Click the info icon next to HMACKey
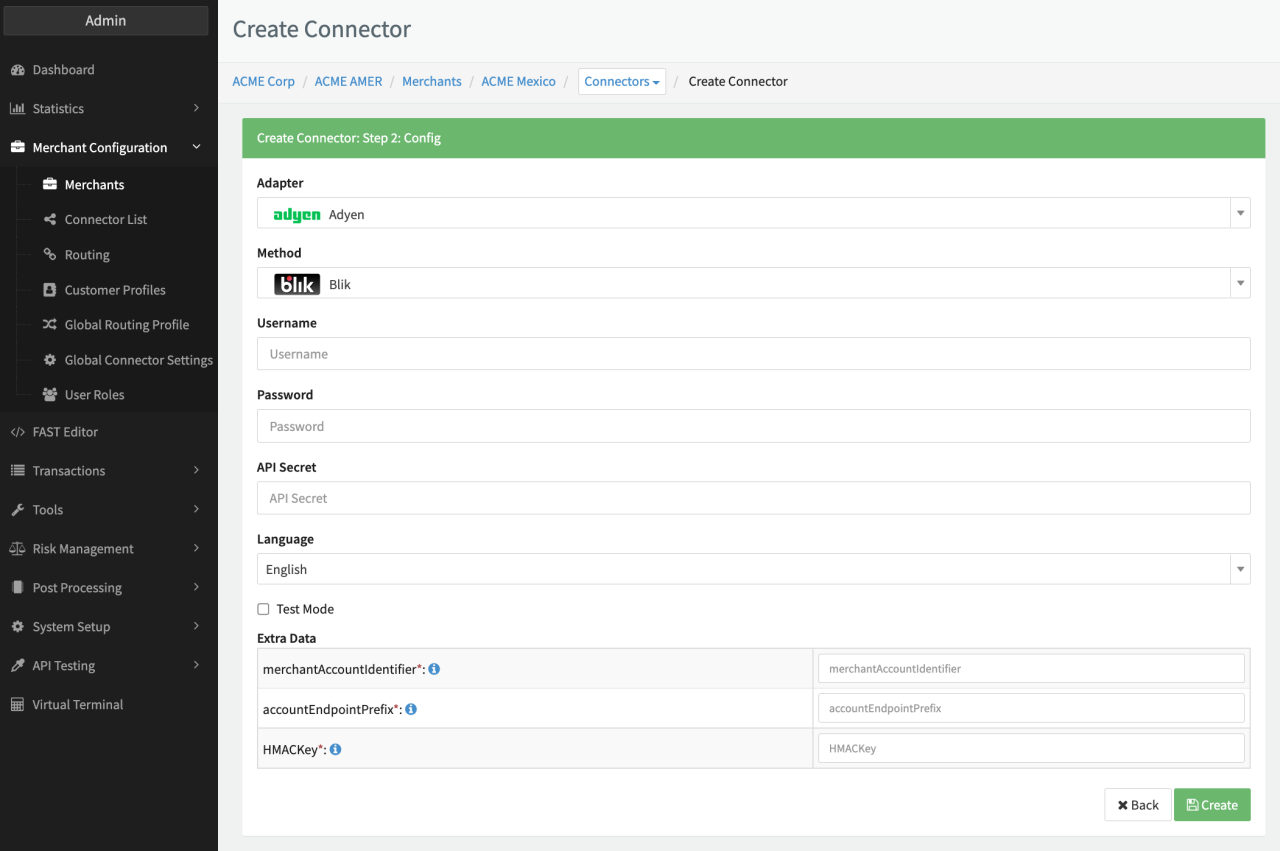 (336, 749)
